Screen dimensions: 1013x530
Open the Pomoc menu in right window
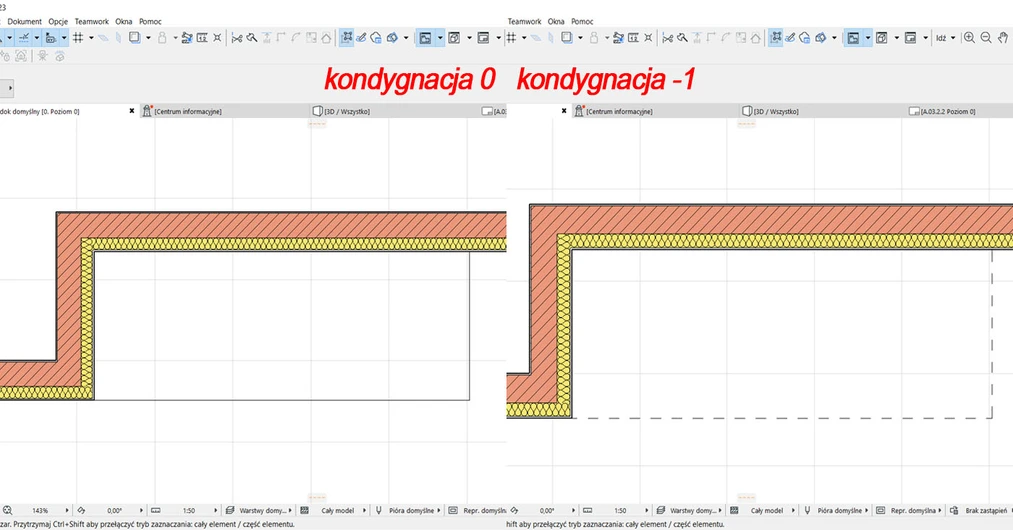tap(582, 21)
